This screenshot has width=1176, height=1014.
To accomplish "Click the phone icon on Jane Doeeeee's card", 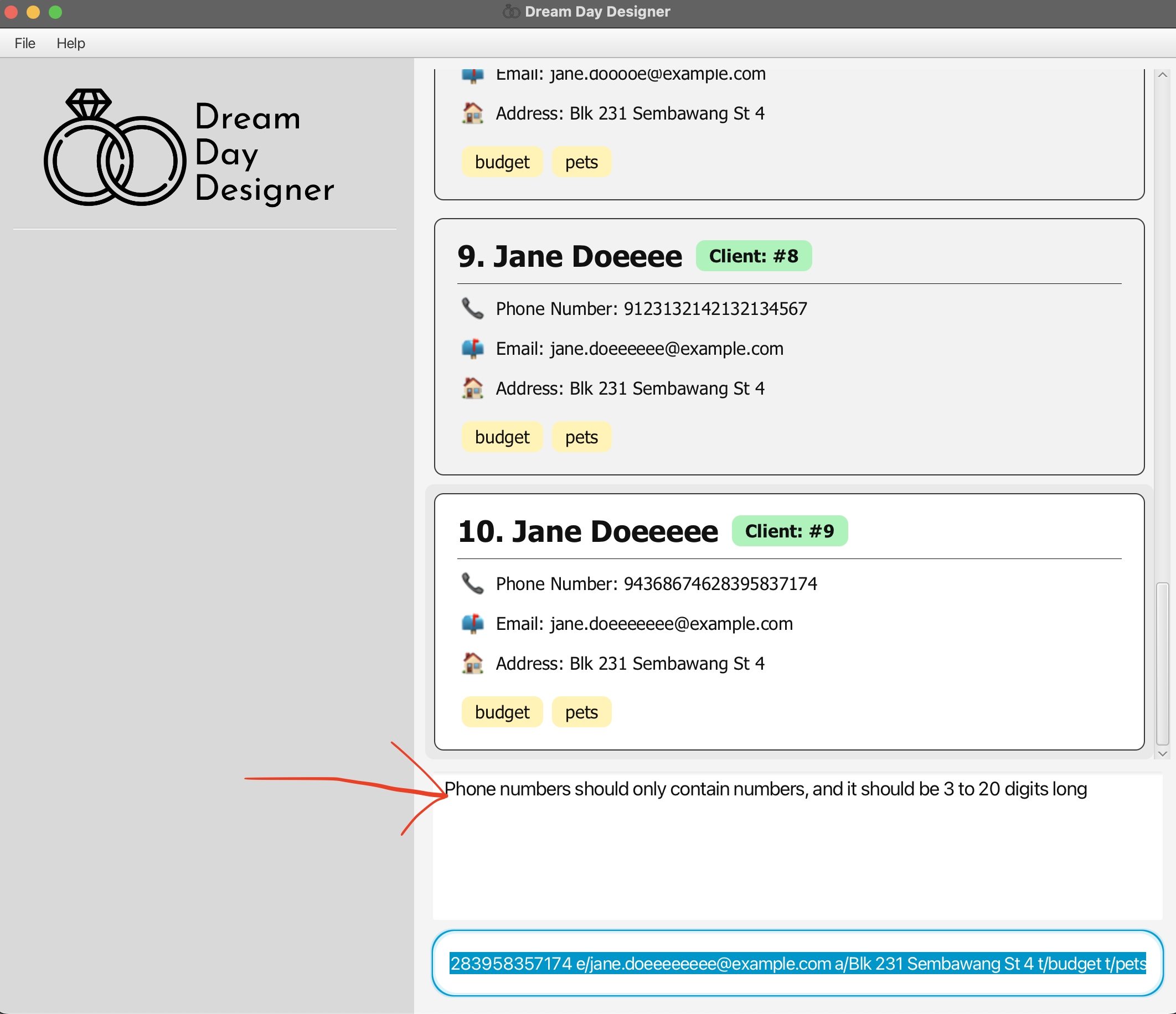I will 472,583.
